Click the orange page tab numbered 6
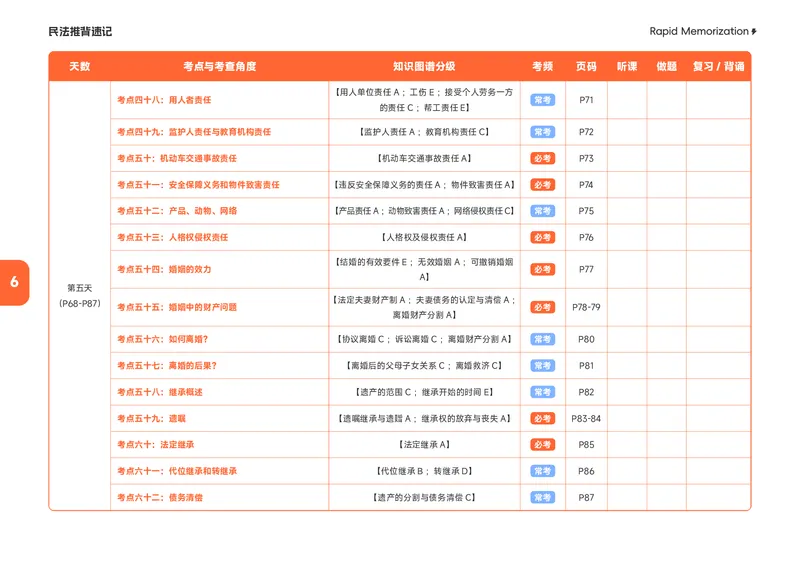 coord(14,282)
